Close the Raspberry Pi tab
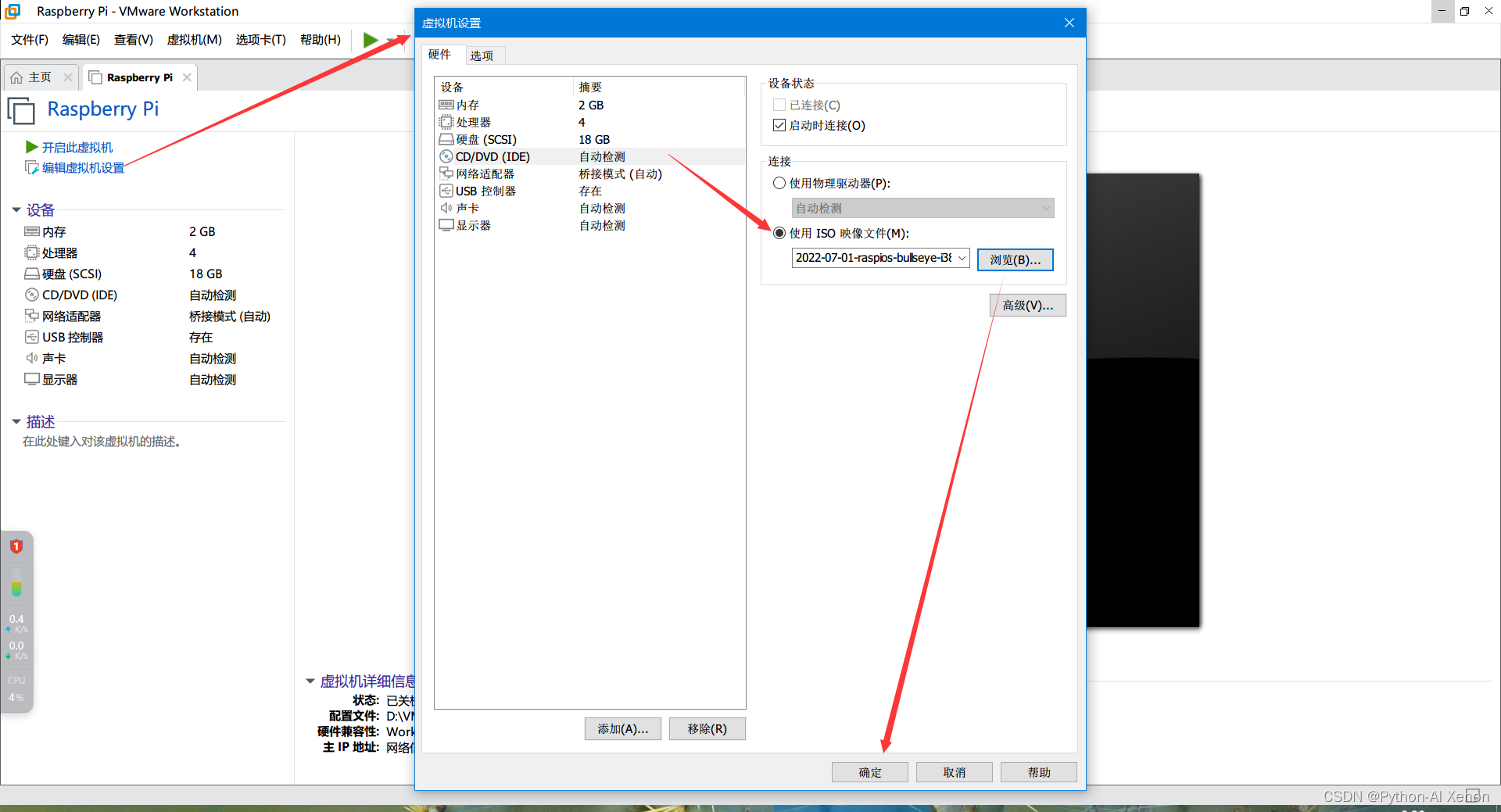This screenshot has width=1501, height=812. pyautogui.click(x=187, y=77)
